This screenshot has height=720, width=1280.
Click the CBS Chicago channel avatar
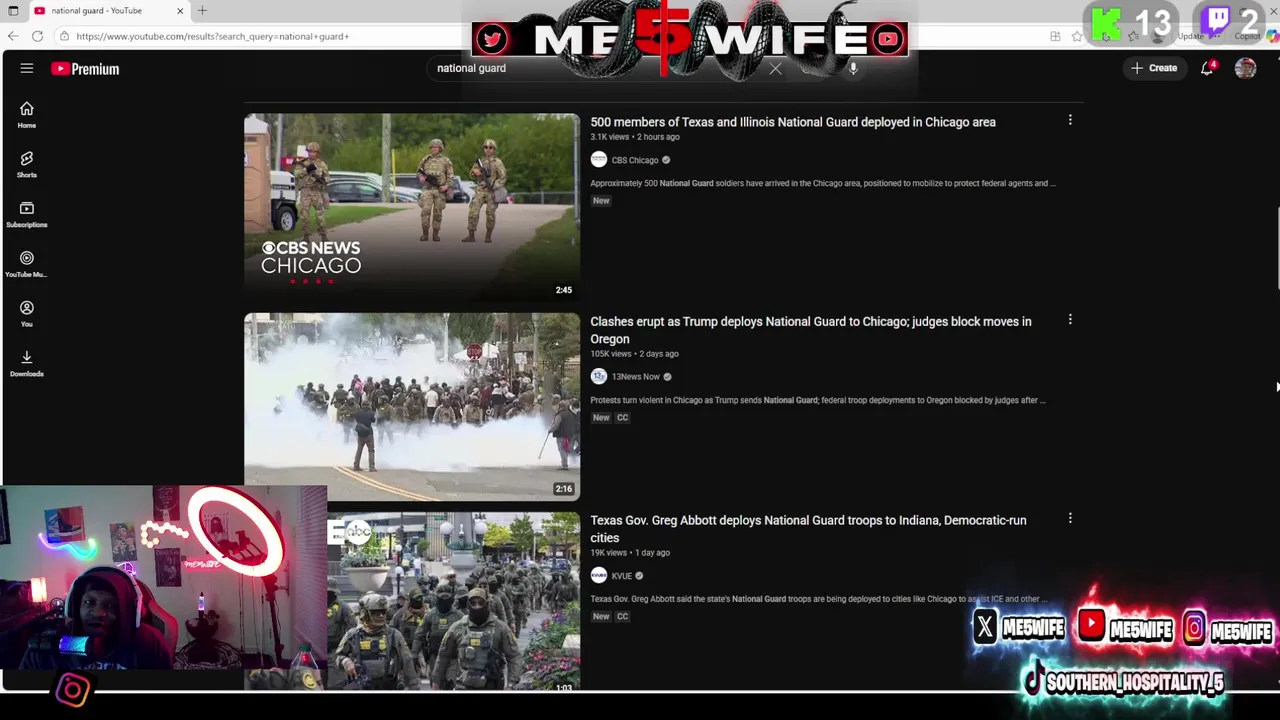tap(598, 160)
